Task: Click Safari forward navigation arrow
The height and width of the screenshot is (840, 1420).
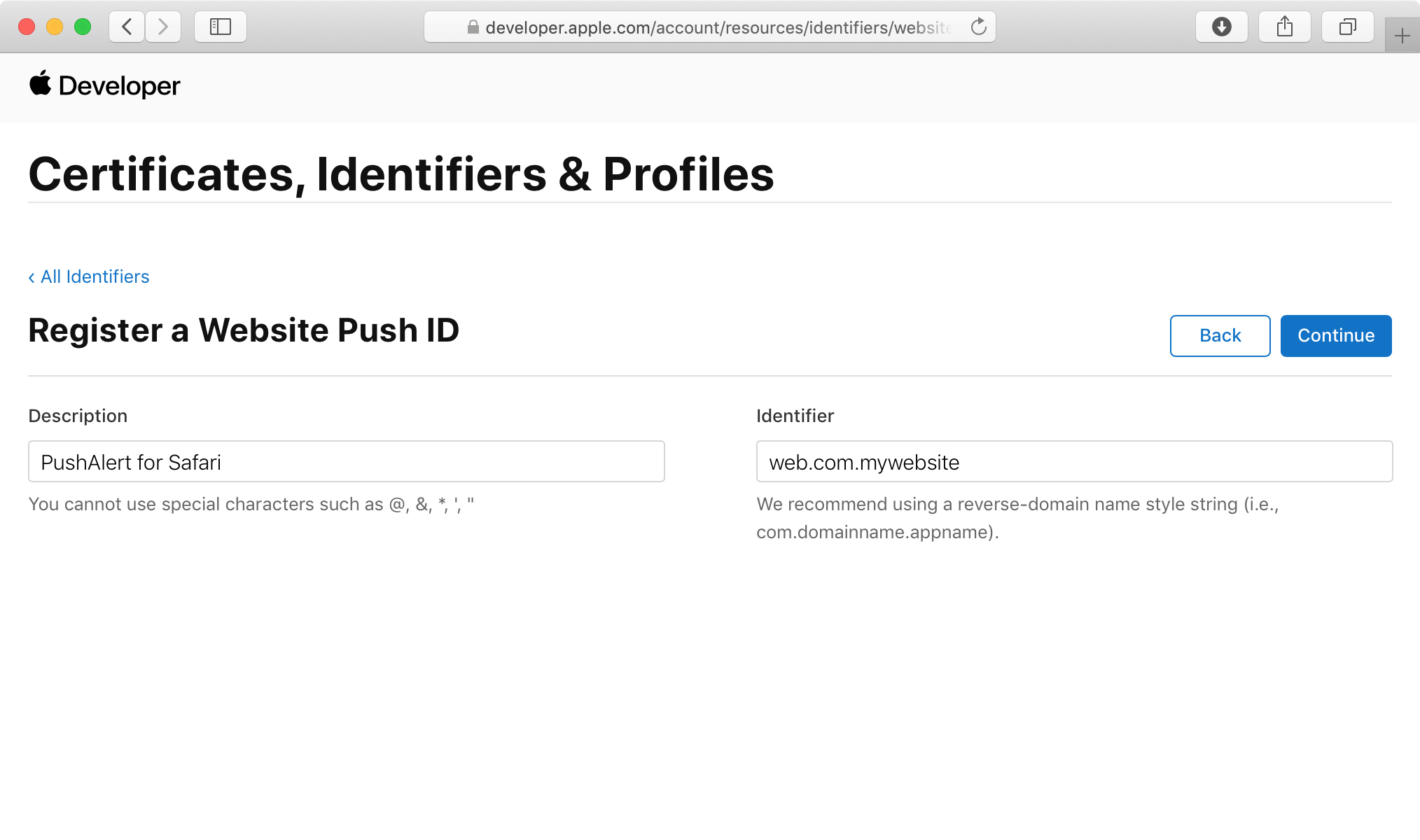Action: [163, 27]
